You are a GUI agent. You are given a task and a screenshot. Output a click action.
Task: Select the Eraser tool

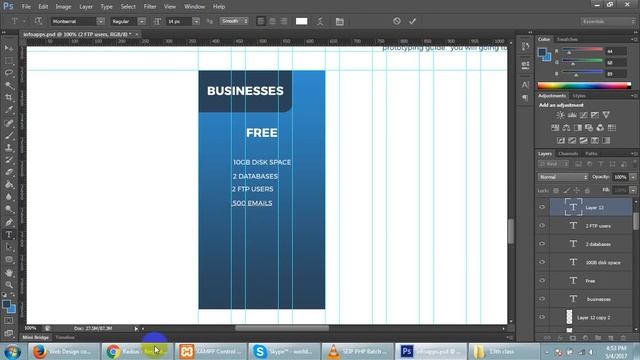(x=9, y=172)
